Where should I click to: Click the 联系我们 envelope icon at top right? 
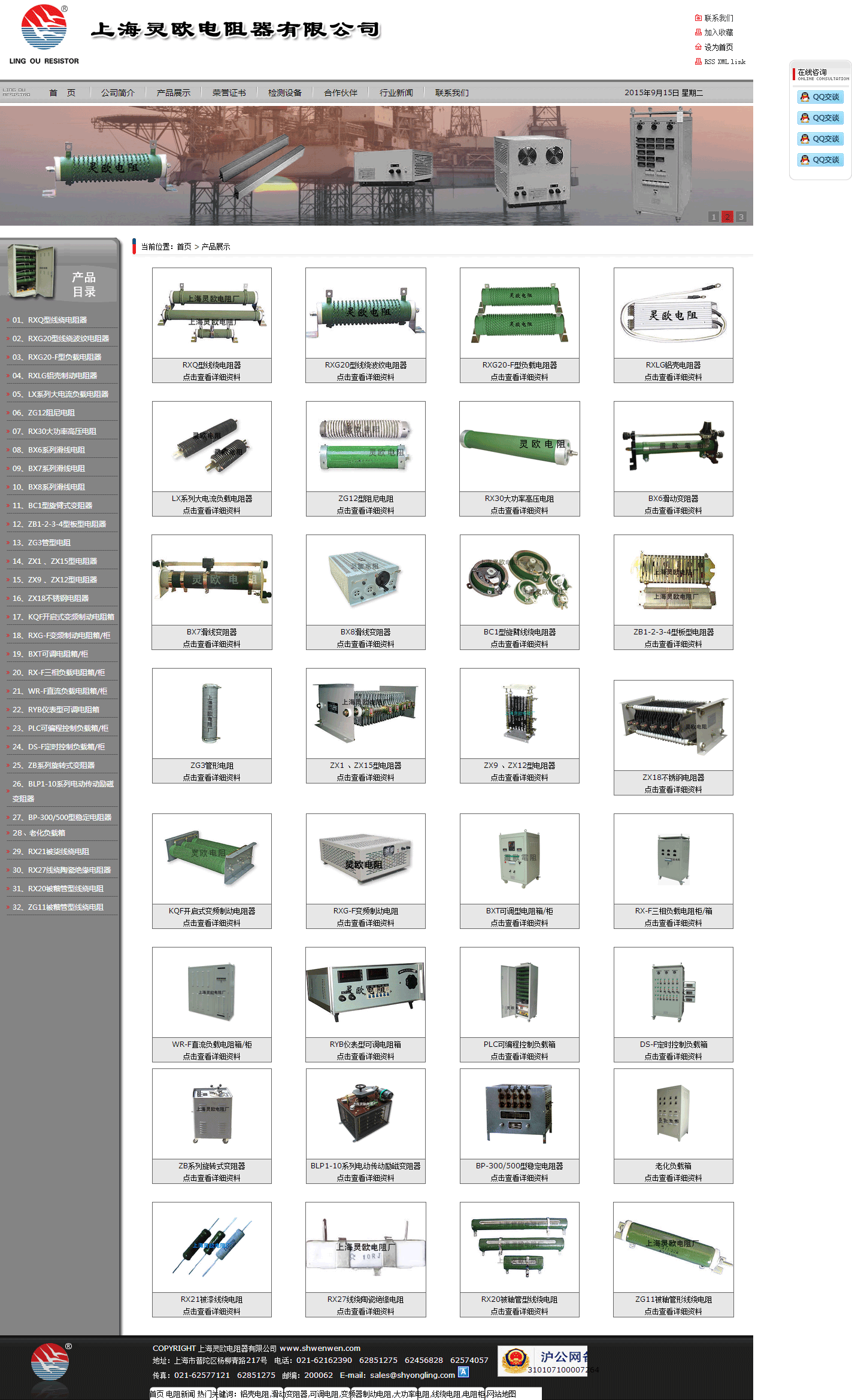point(698,18)
